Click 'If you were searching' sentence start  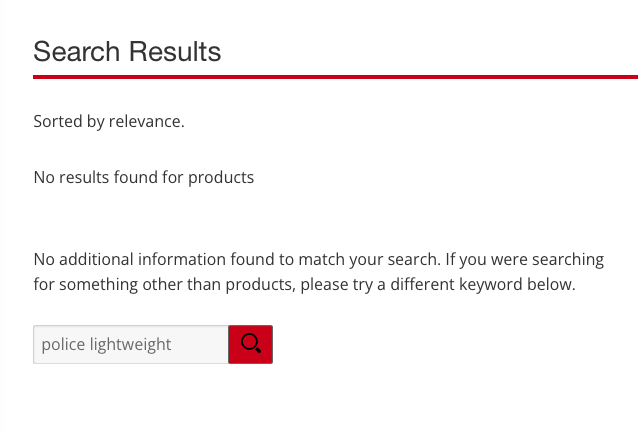[524, 259]
